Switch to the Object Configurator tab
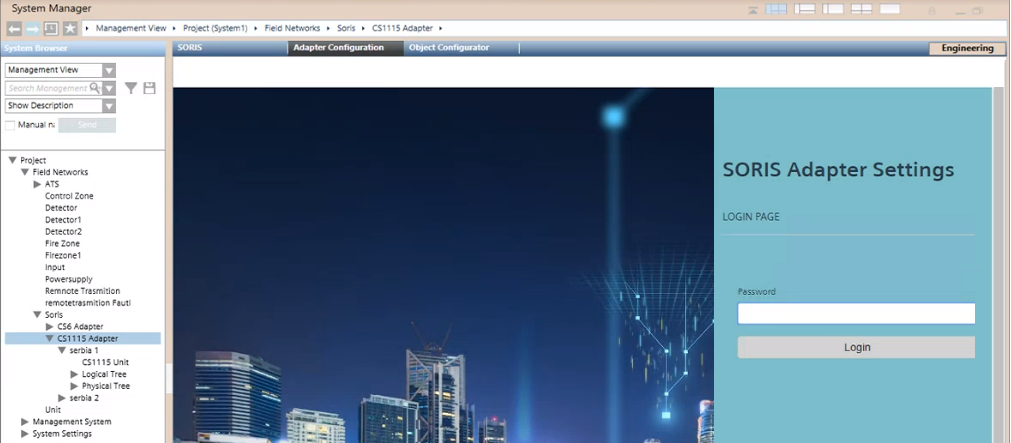 point(449,48)
